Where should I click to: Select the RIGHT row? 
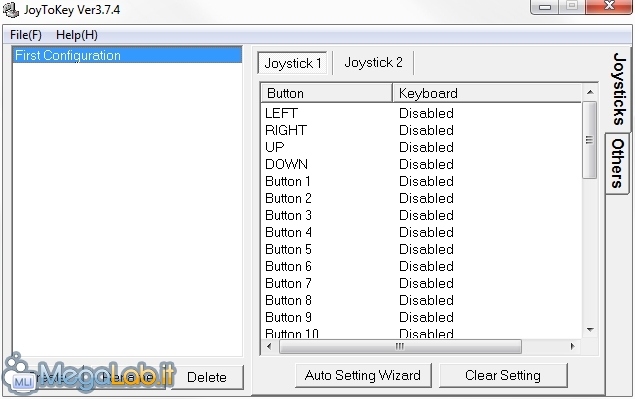pyautogui.click(x=421, y=130)
